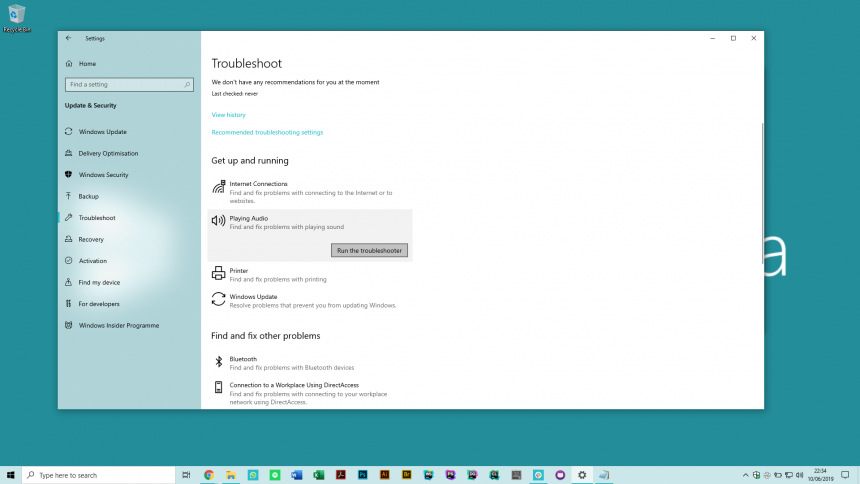The height and width of the screenshot is (484, 860).
Task: Click the DirectAccess device icon
Action: coord(218,387)
